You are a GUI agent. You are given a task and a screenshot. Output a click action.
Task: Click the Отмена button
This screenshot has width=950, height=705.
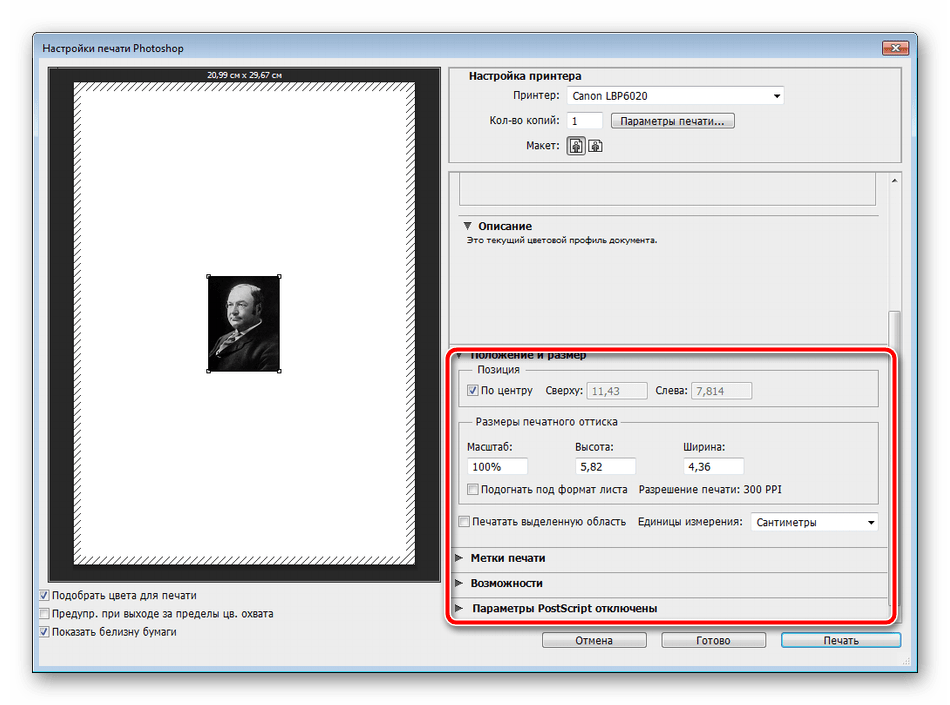coord(594,640)
